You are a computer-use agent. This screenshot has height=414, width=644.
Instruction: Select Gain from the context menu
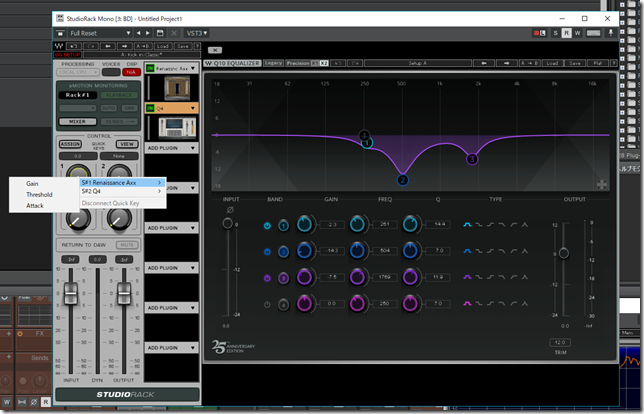tap(33, 184)
